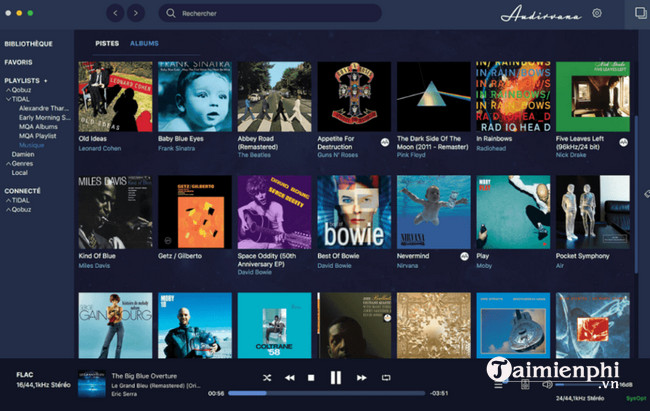650x411 pixels.
Task: Open Favoris in the sidebar
Action: (20, 62)
